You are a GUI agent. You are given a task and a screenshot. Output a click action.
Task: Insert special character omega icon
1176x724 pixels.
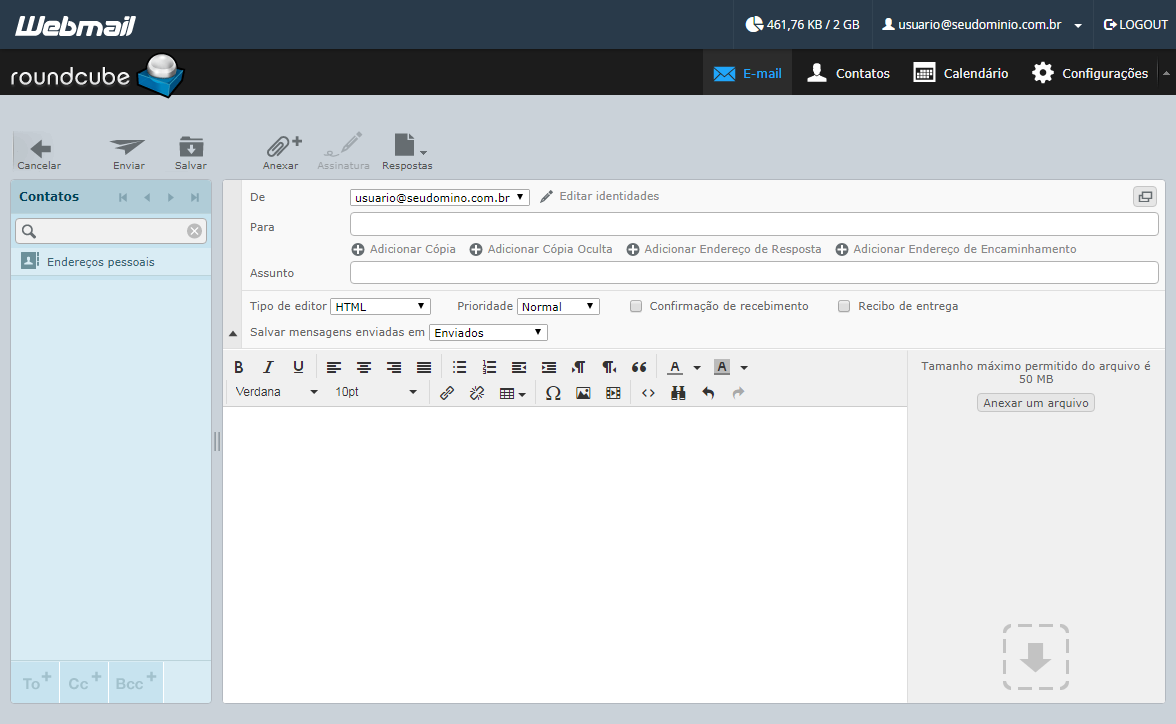pos(554,393)
